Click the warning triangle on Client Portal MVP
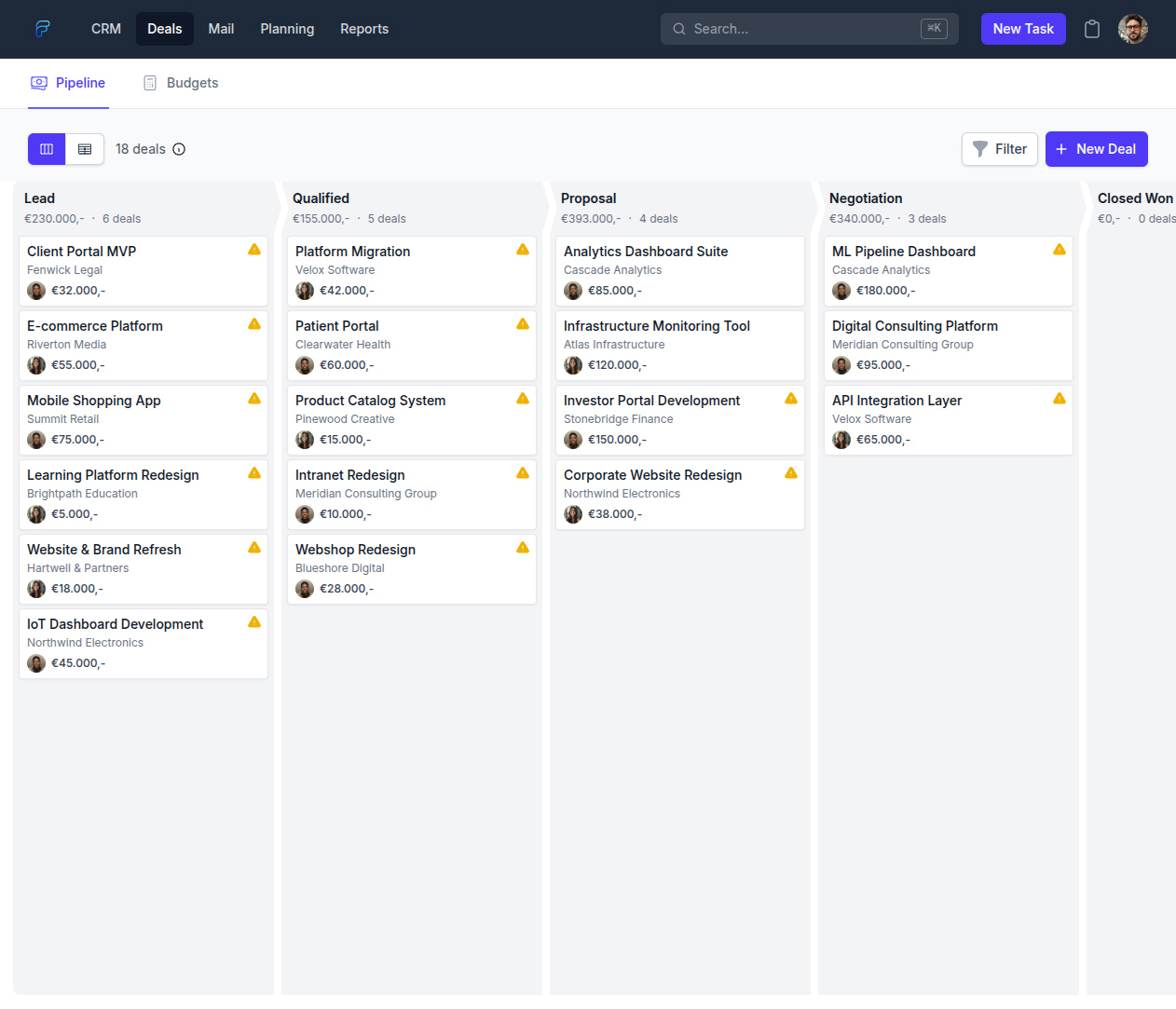Viewport: 1176px width, 1009px height. 253,249
